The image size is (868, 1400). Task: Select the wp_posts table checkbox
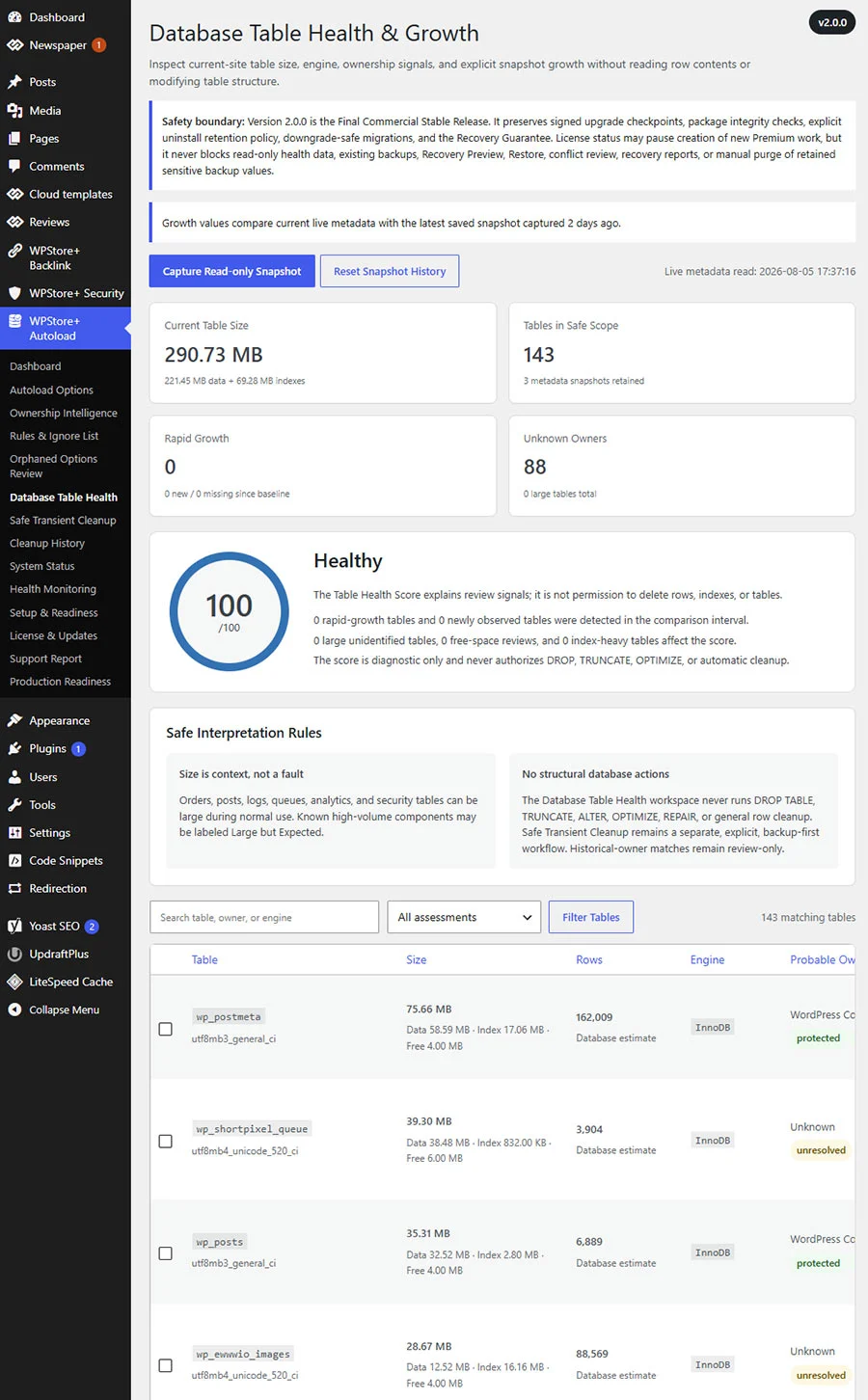coord(166,1253)
